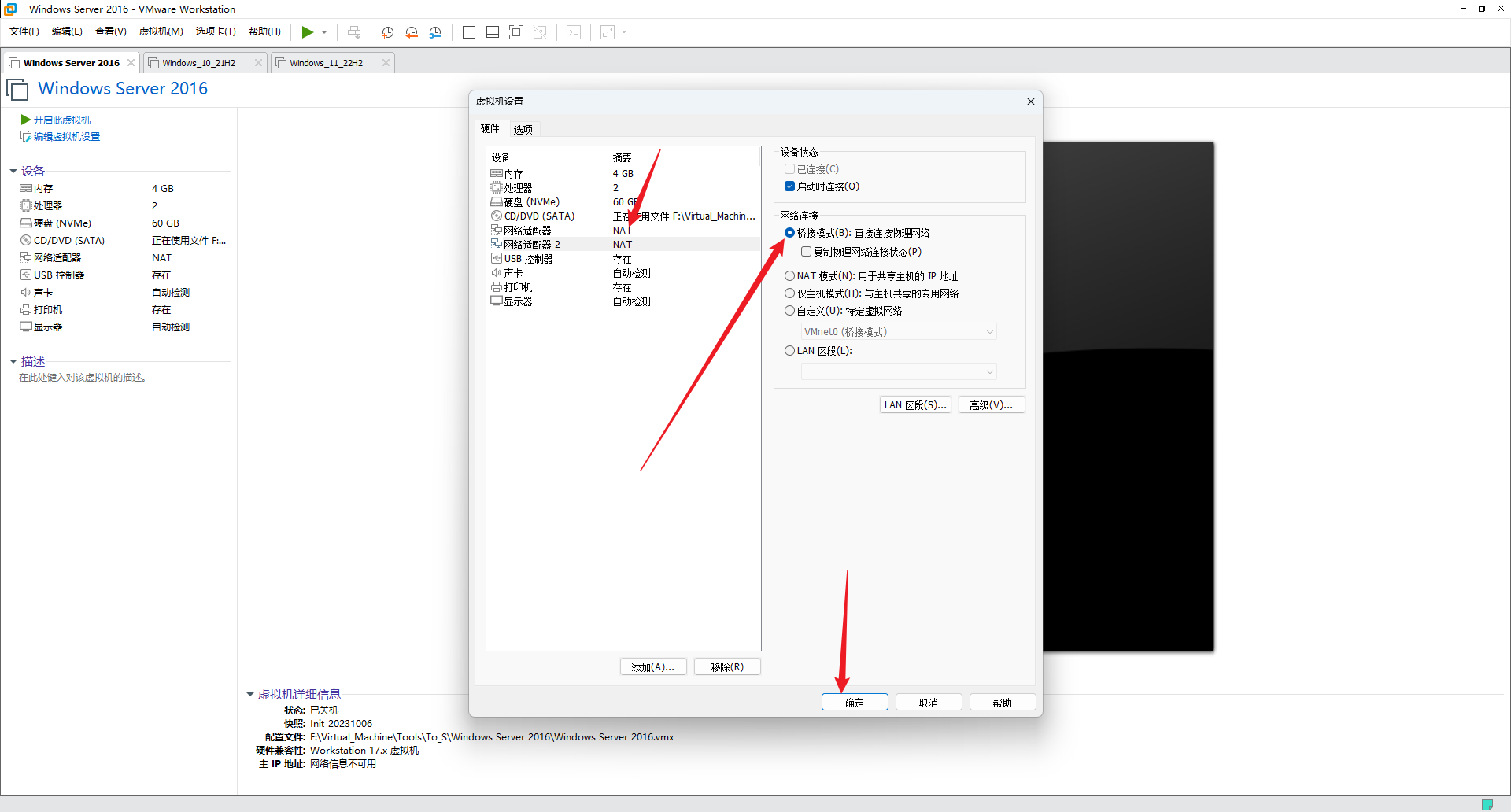
Task: Click the console view toolbar icon
Action: (574, 32)
